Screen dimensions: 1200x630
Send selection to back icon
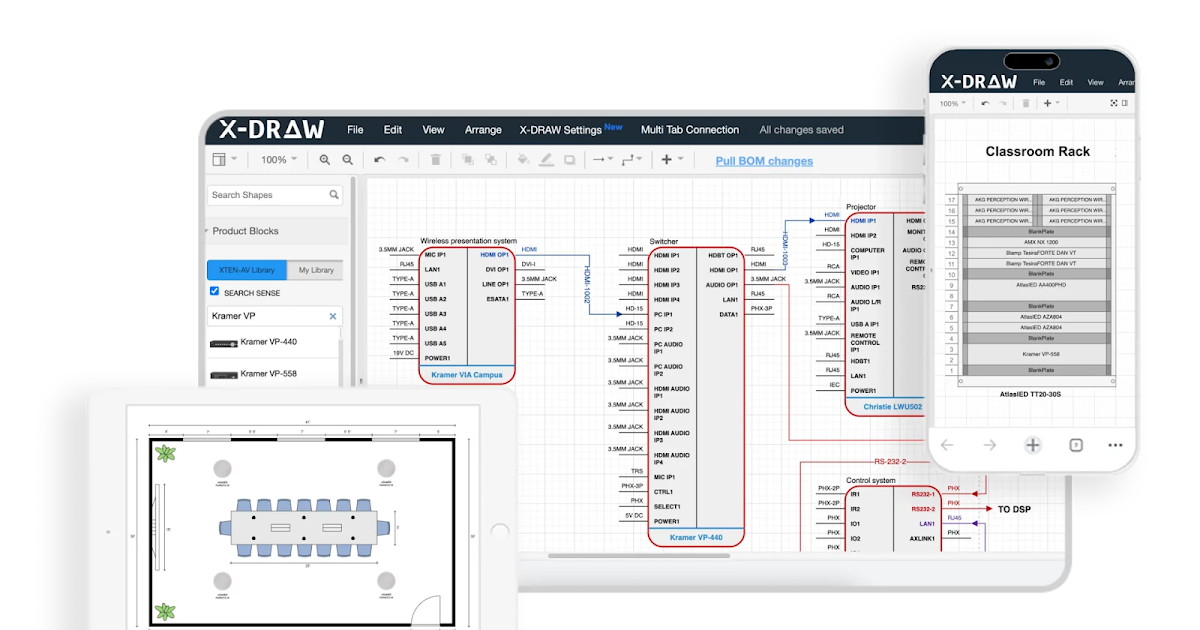tap(492, 160)
